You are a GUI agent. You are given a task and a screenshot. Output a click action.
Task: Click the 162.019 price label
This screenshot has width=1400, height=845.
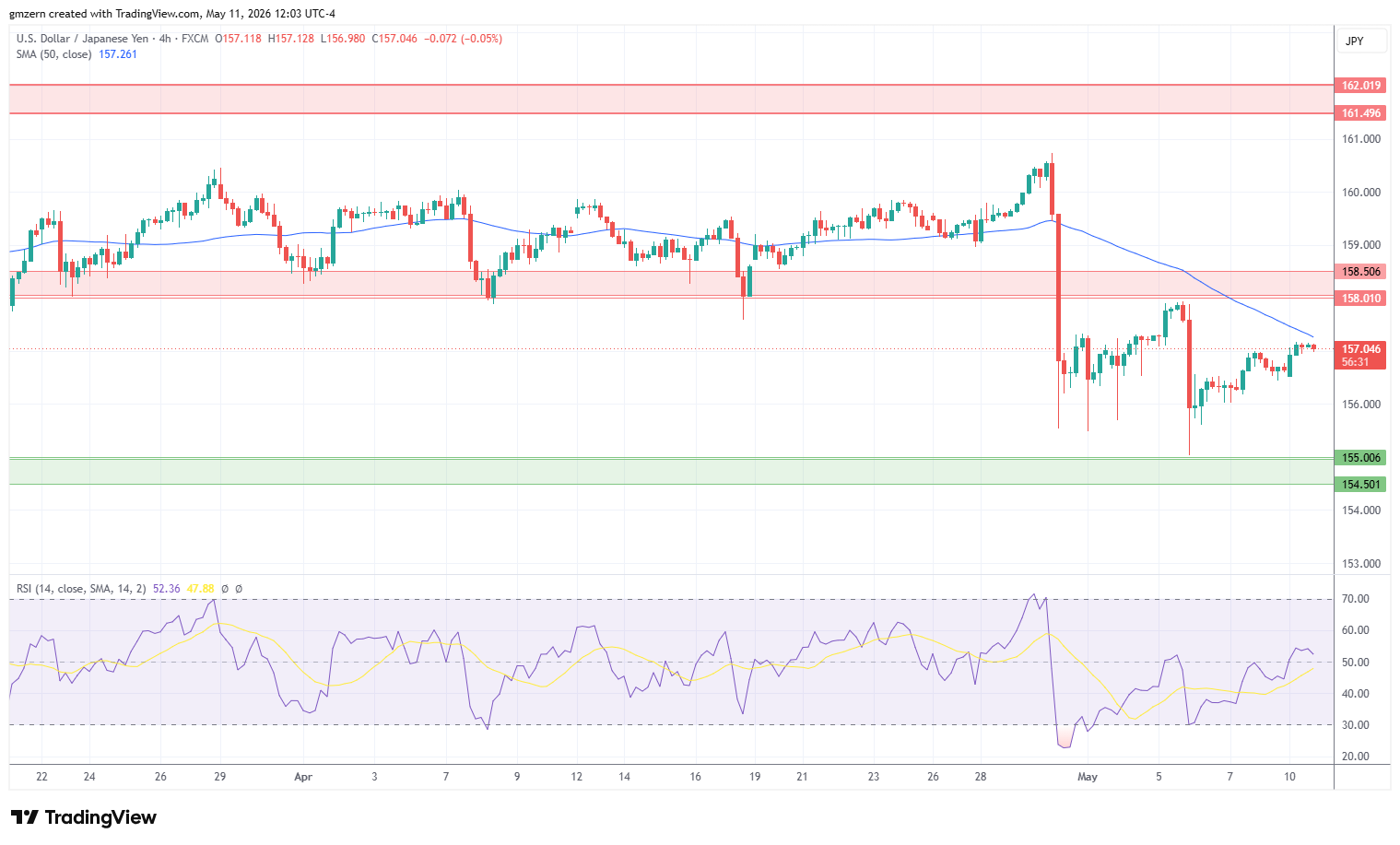tap(1360, 85)
